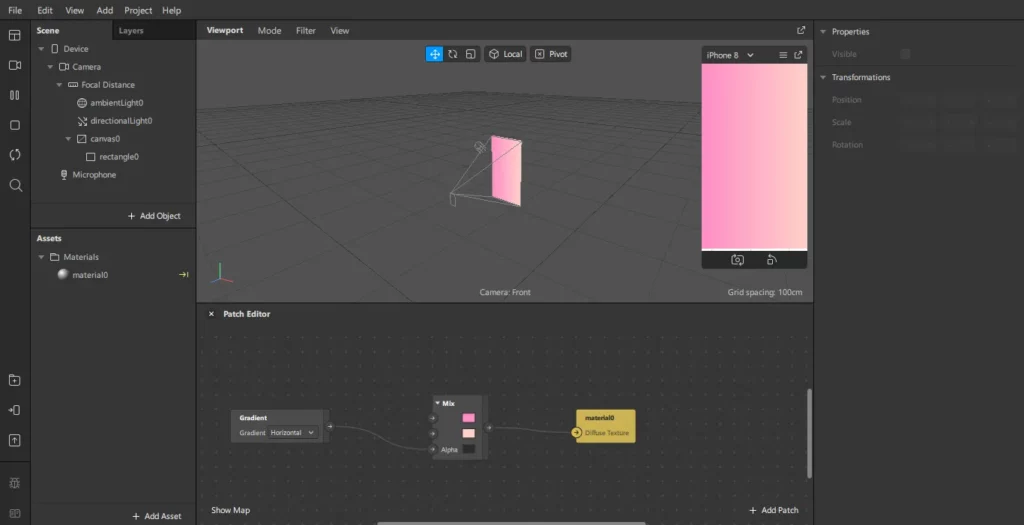Toggle Pivot mode button
The width and height of the screenshot is (1024, 525).
[x=551, y=54]
